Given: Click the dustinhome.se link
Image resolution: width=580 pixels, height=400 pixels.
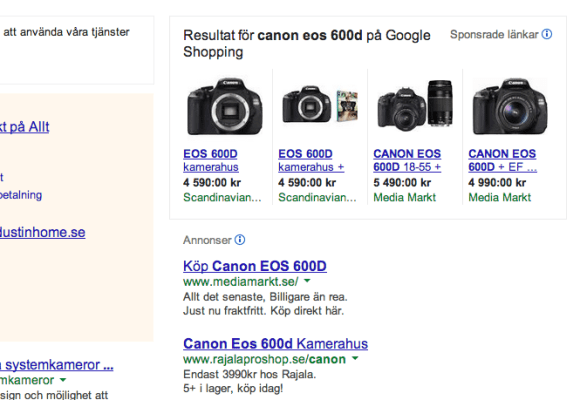Looking at the screenshot, I should [43, 232].
